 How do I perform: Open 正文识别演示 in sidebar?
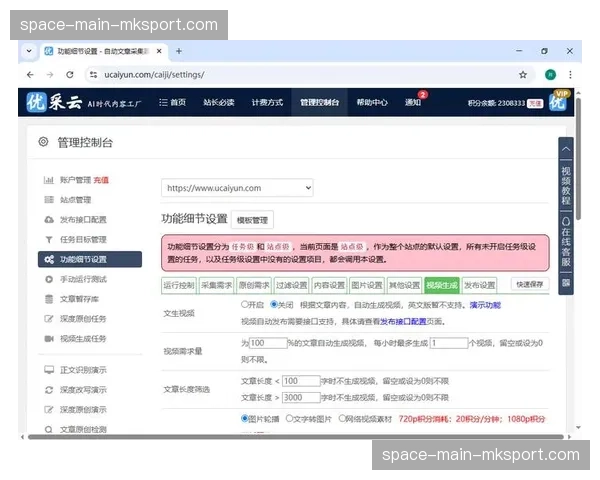coord(83,370)
